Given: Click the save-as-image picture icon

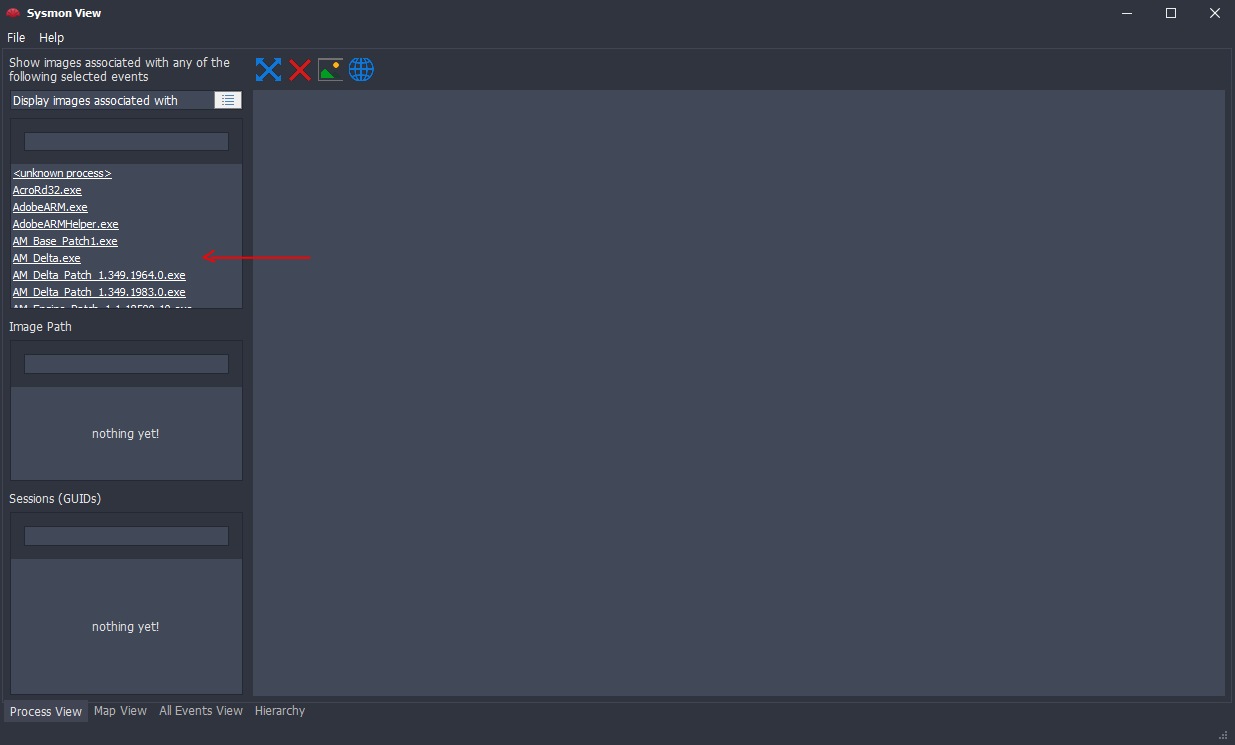Looking at the screenshot, I should (x=330, y=69).
